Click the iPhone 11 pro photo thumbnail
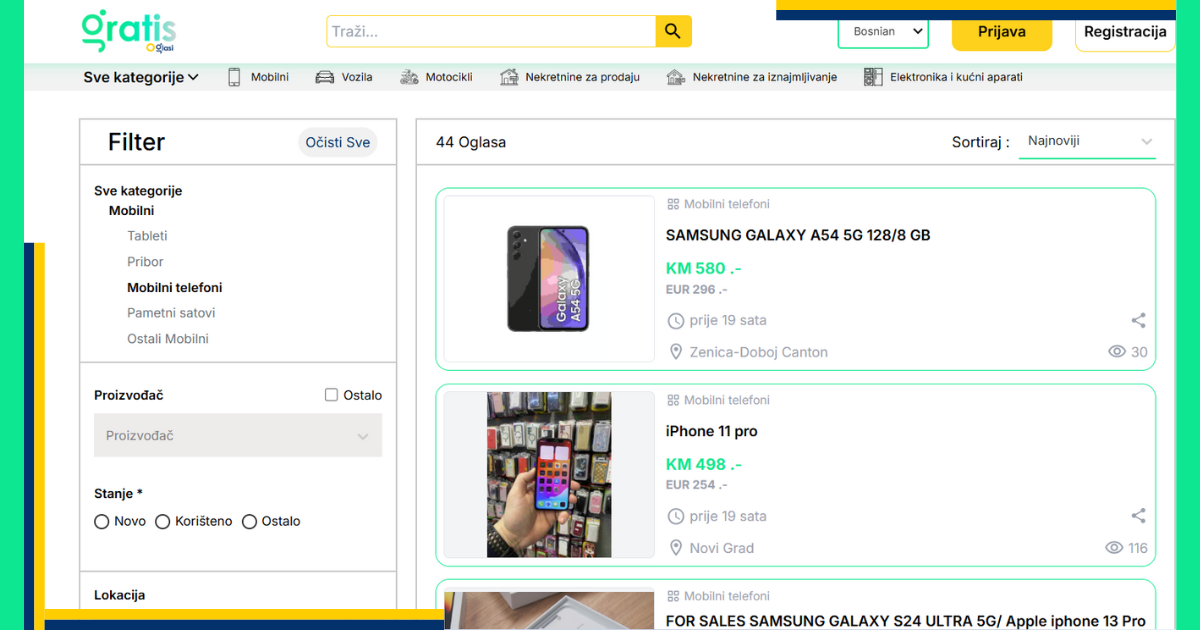Screen dimensions: 1200x630 [549, 475]
